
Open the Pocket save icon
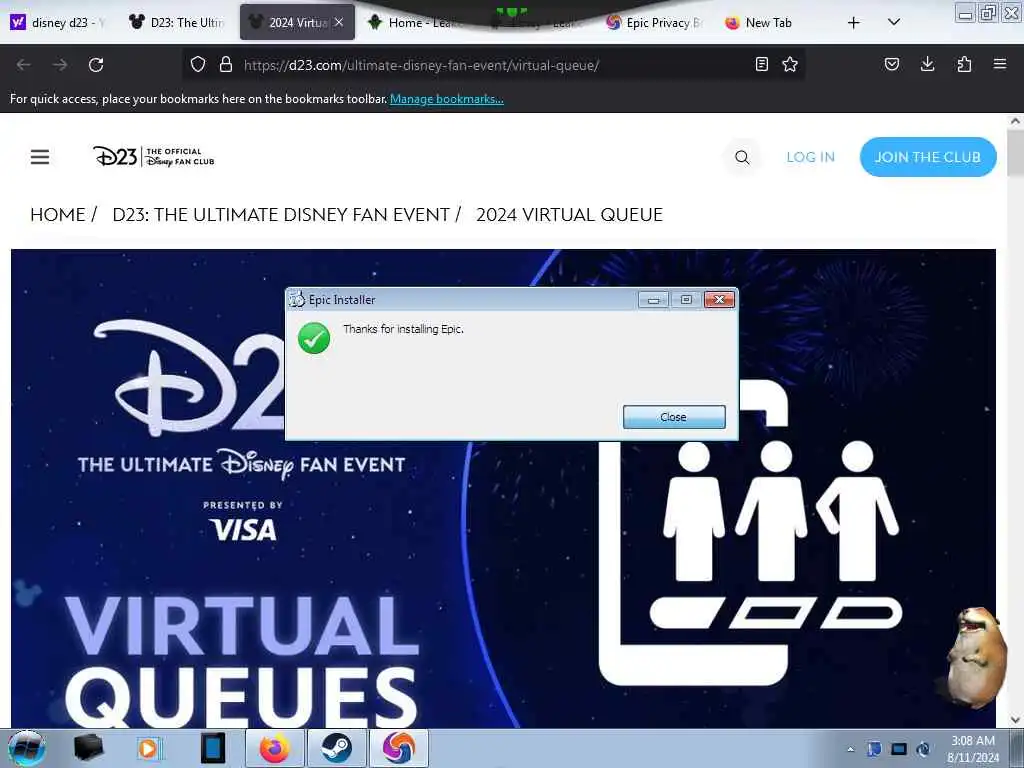click(x=891, y=64)
